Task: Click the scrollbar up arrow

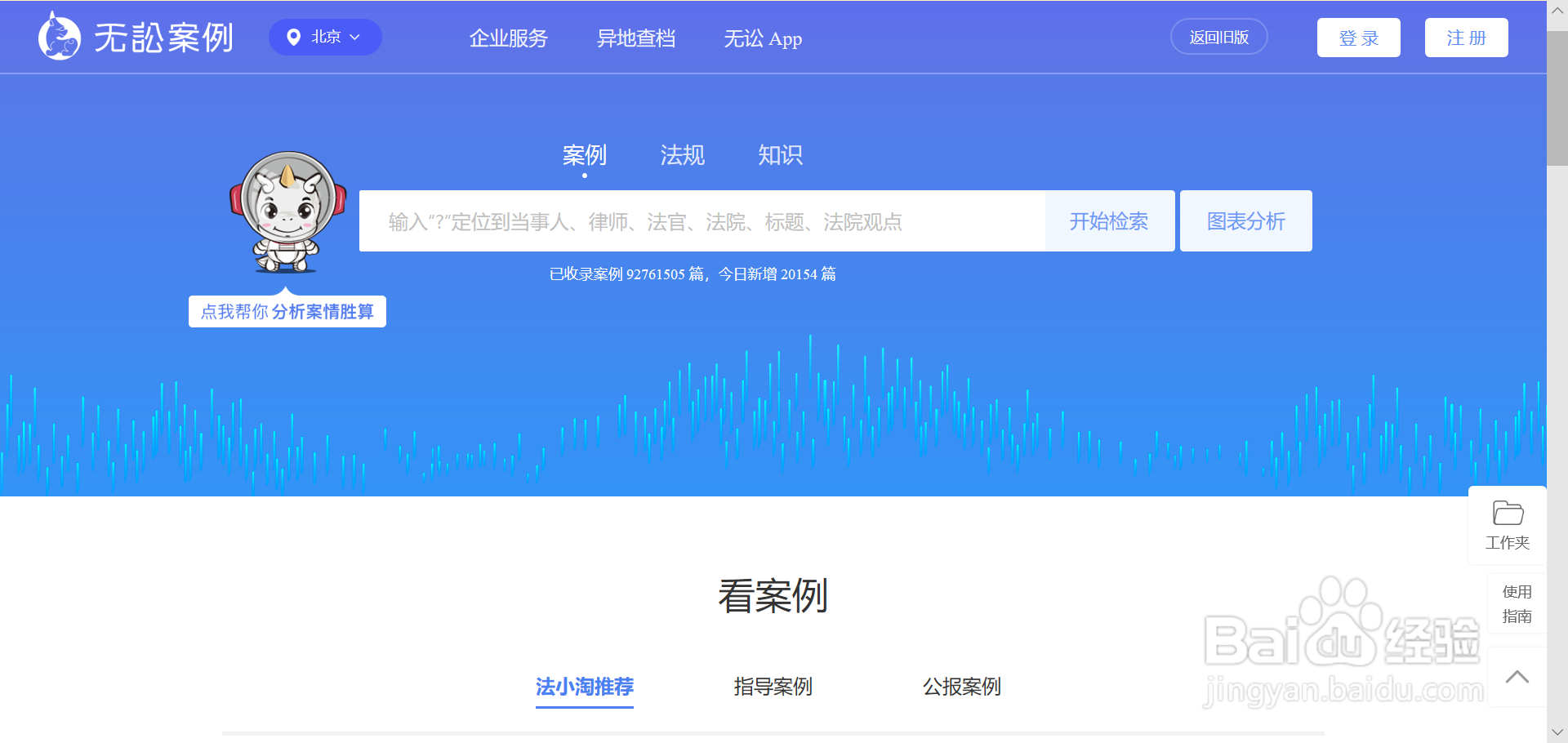Action: 1557,11
